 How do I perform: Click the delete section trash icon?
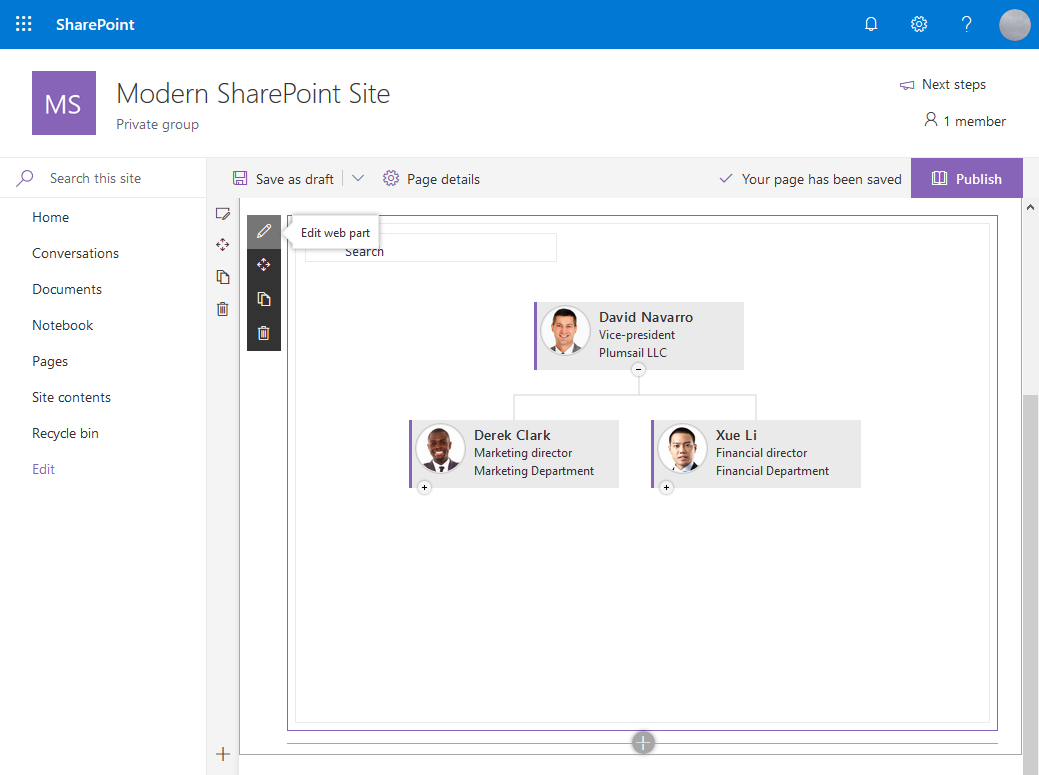tap(222, 309)
